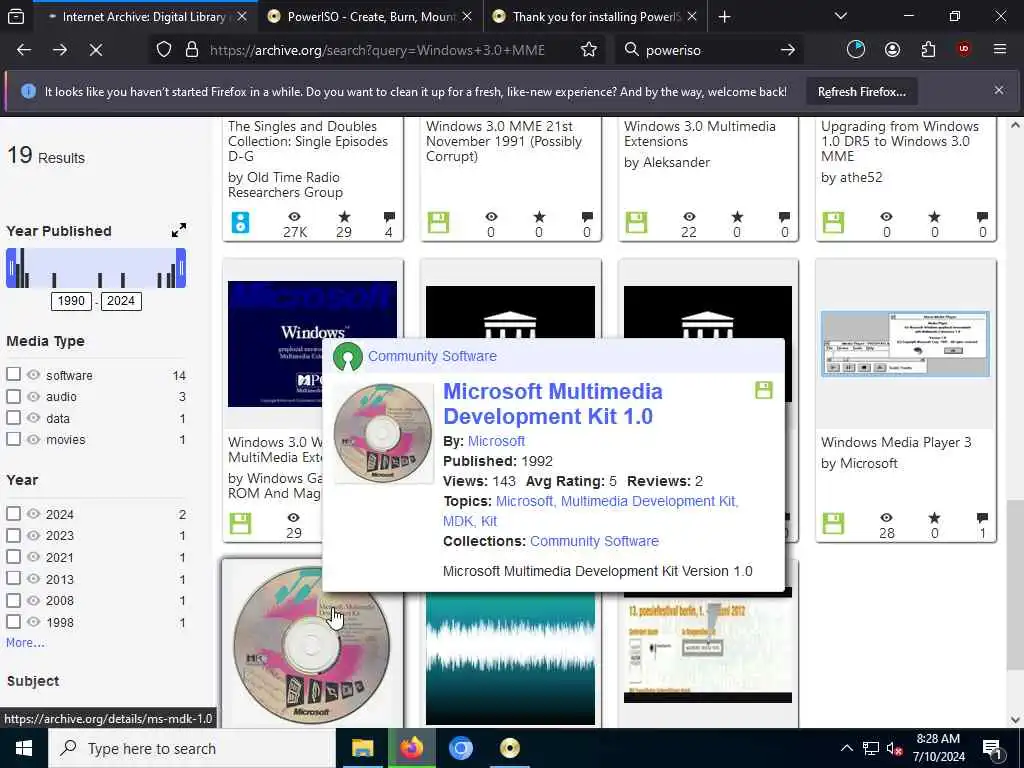
Task: Toggle the eye icon next to software
Action: (x=33, y=375)
